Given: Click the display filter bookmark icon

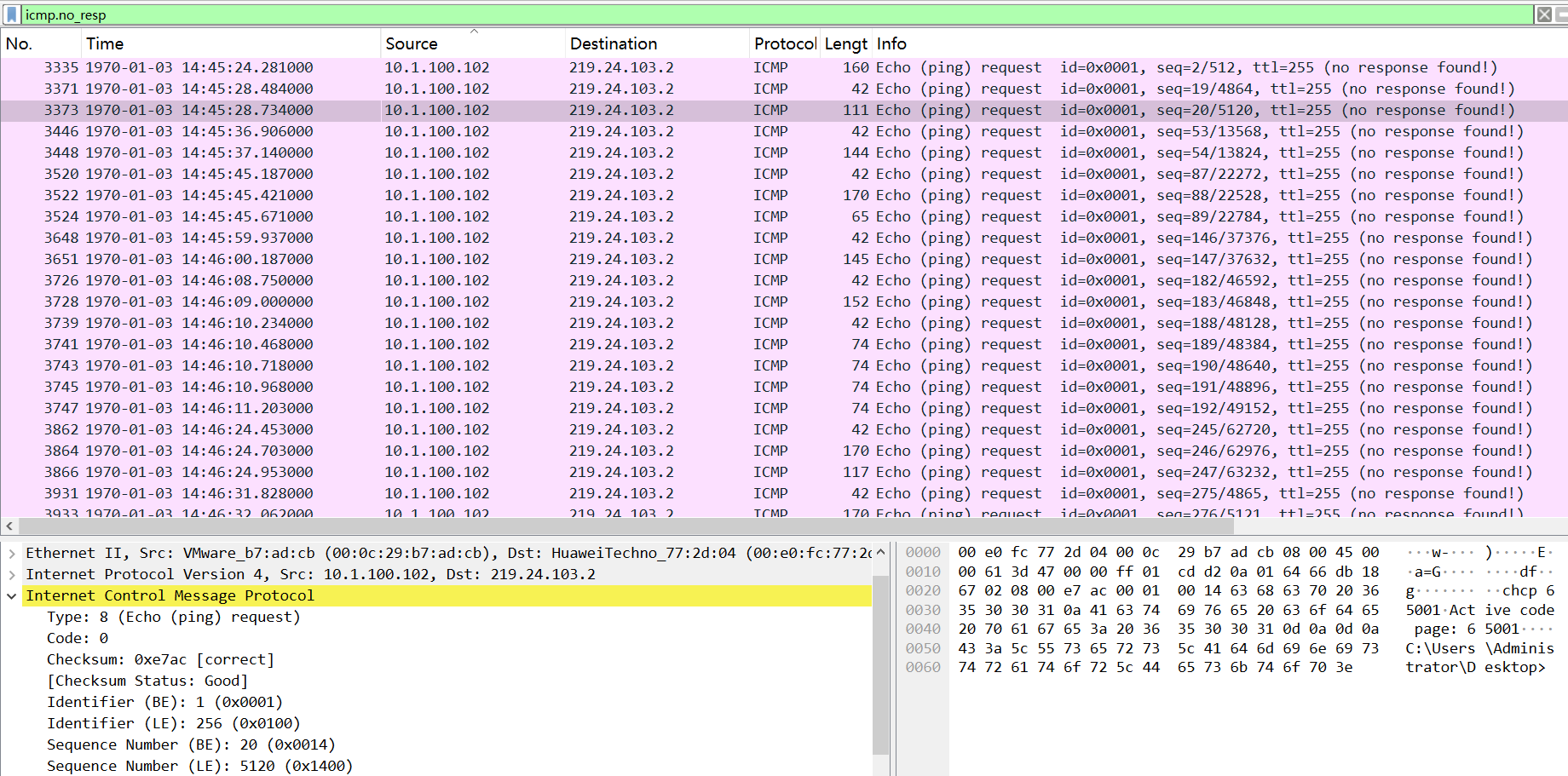Looking at the screenshot, I should (11, 14).
